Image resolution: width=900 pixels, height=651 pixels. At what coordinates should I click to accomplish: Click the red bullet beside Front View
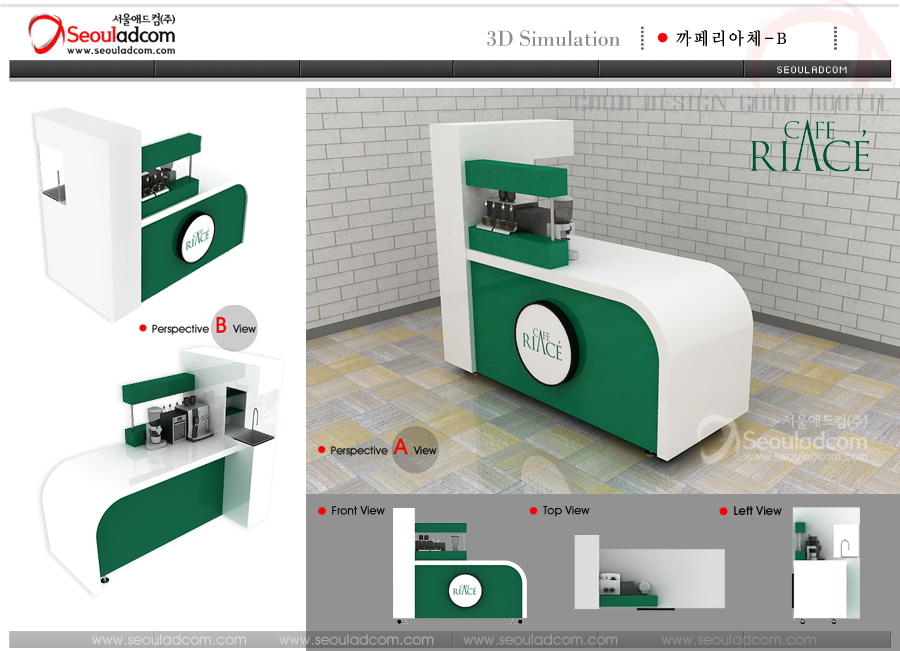point(322,511)
